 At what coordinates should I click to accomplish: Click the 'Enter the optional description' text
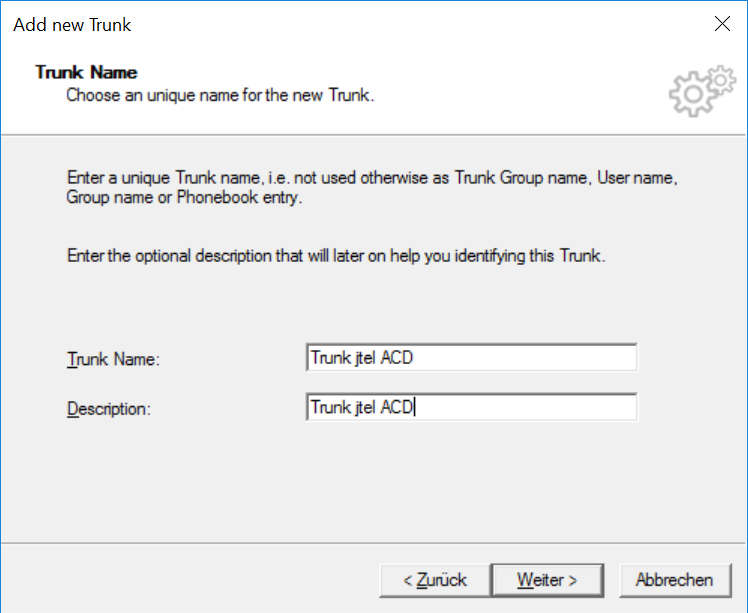(336, 256)
